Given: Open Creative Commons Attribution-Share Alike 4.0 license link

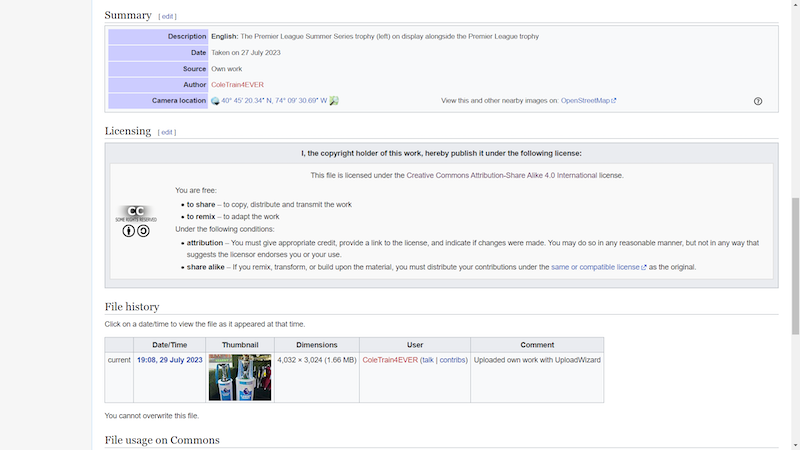Looking at the screenshot, I should (501, 175).
